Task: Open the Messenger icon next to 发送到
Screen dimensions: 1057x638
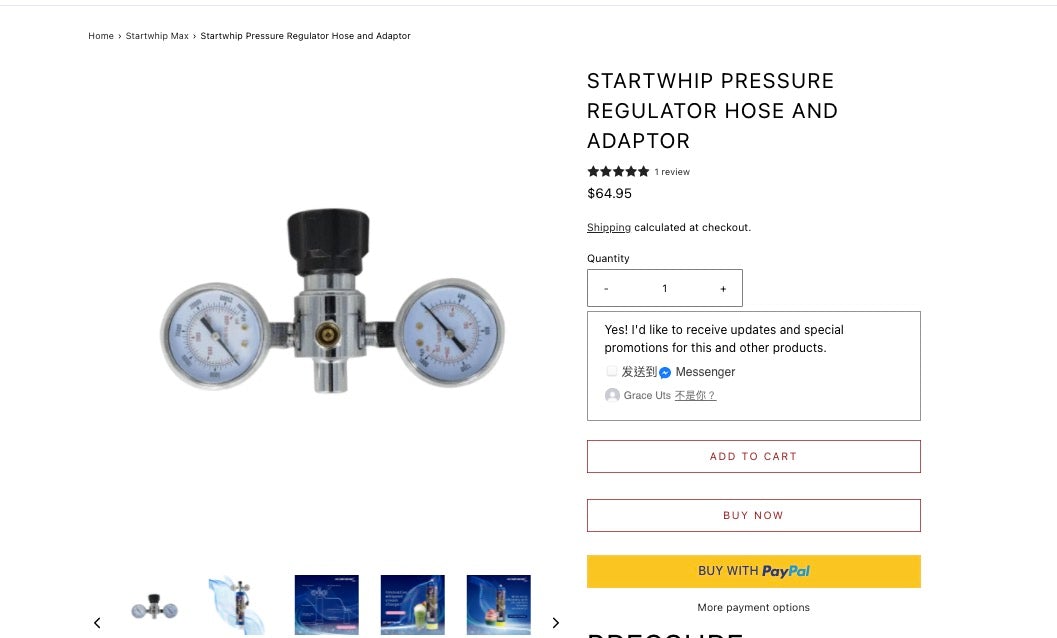Action: [x=666, y=371]
